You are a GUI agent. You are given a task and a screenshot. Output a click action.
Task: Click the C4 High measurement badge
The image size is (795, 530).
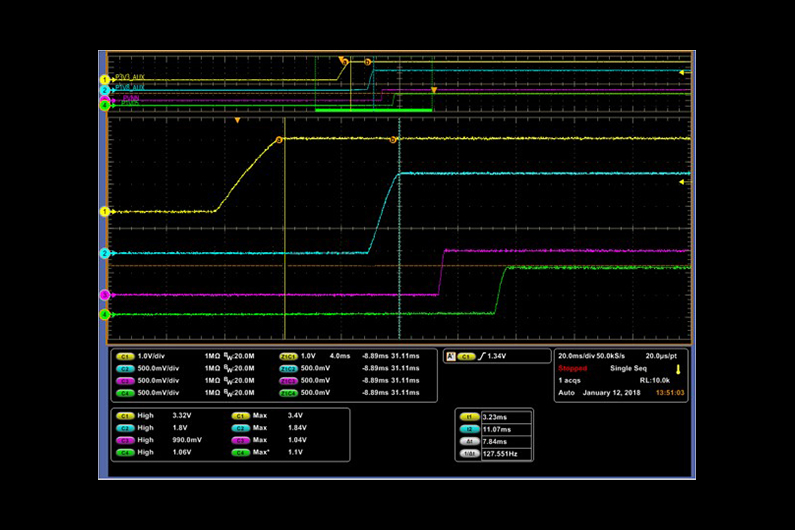(x=125, y=452)
